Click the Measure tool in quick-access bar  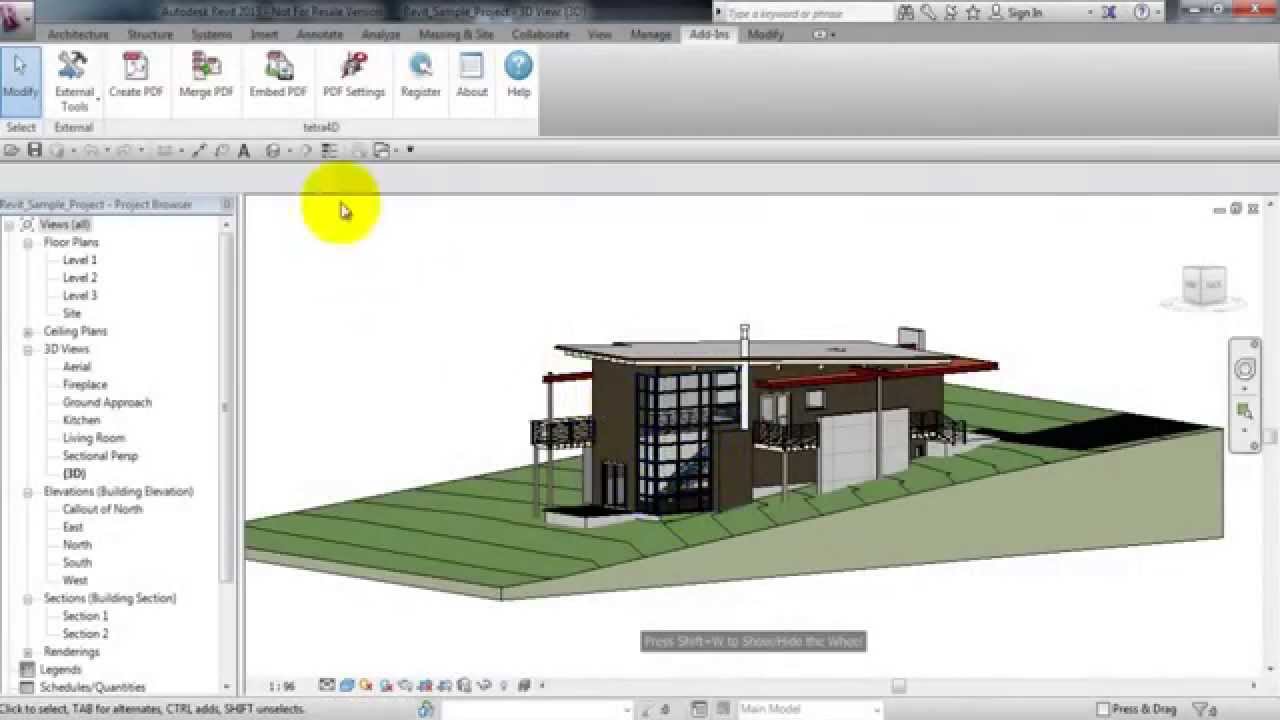tap(166, 151)
